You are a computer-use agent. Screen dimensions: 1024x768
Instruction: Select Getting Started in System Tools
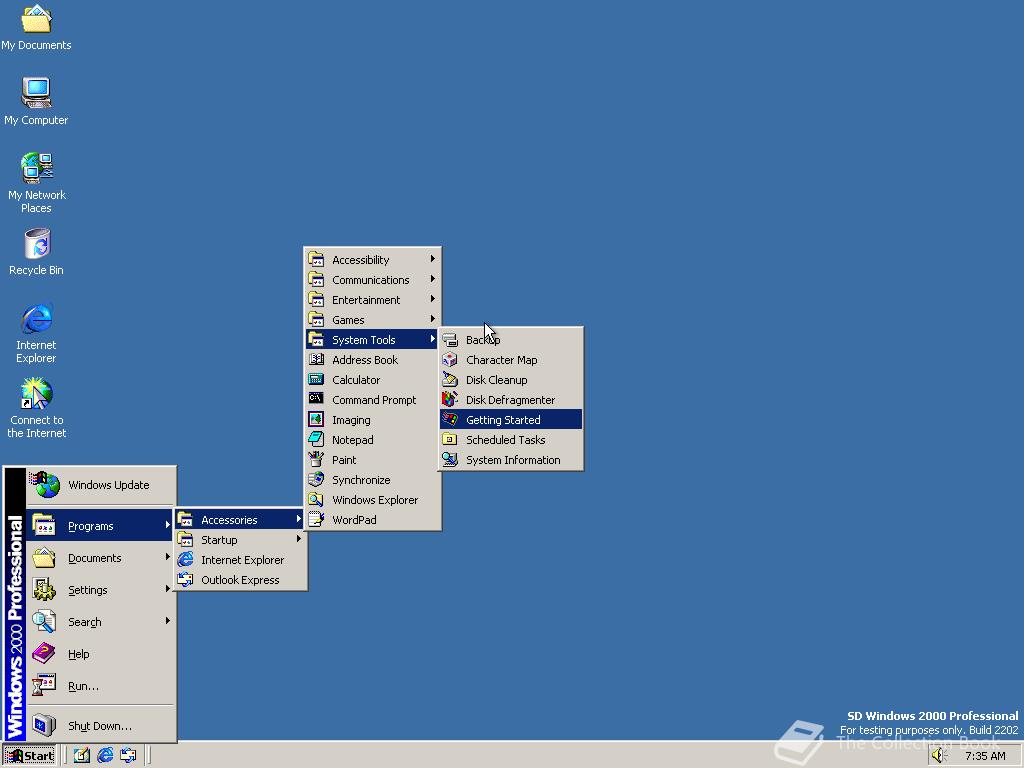511,420
